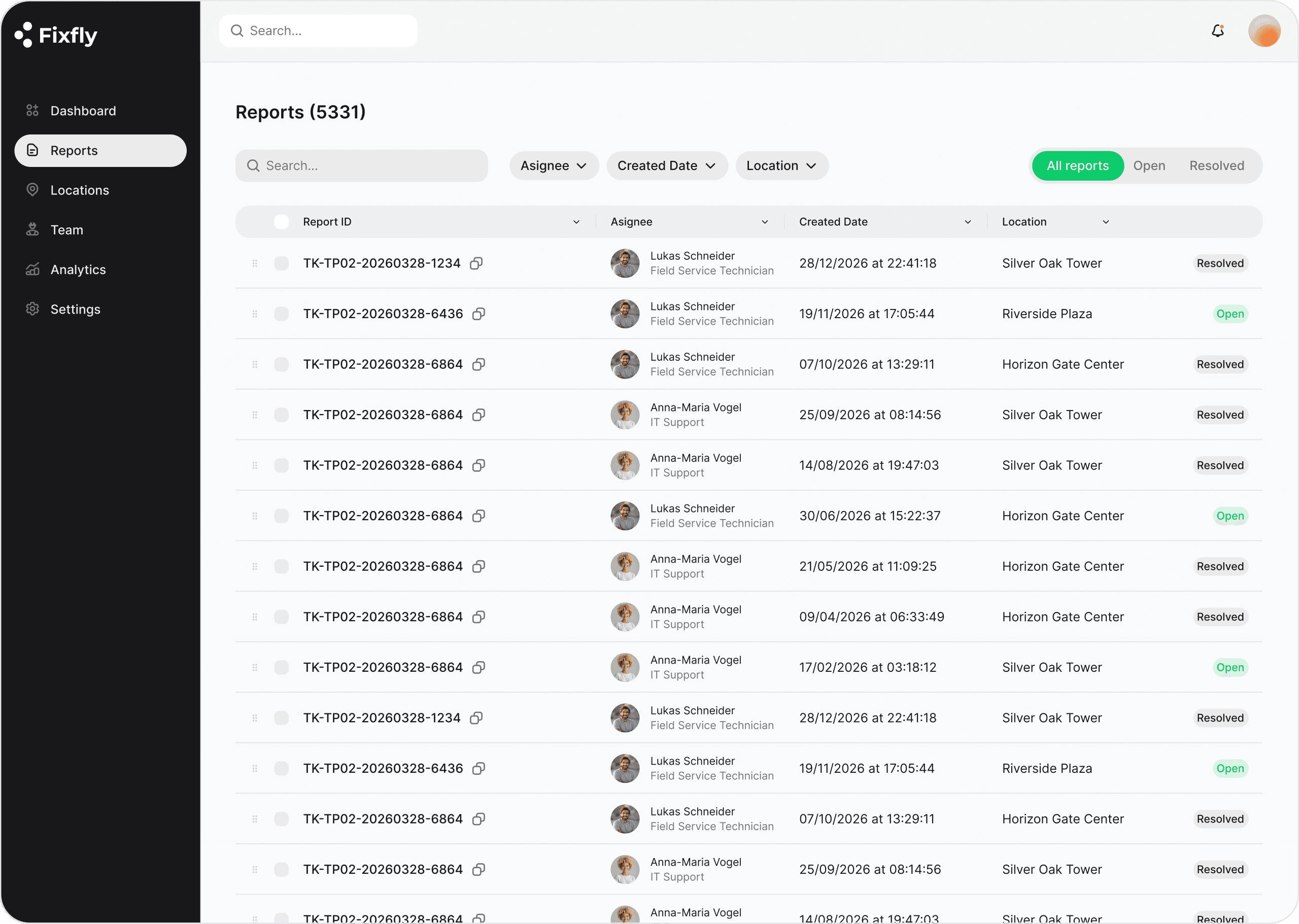
Task: Check the row checkbox for report TK-TP02-20260328-6436
Action: (281, 314)
